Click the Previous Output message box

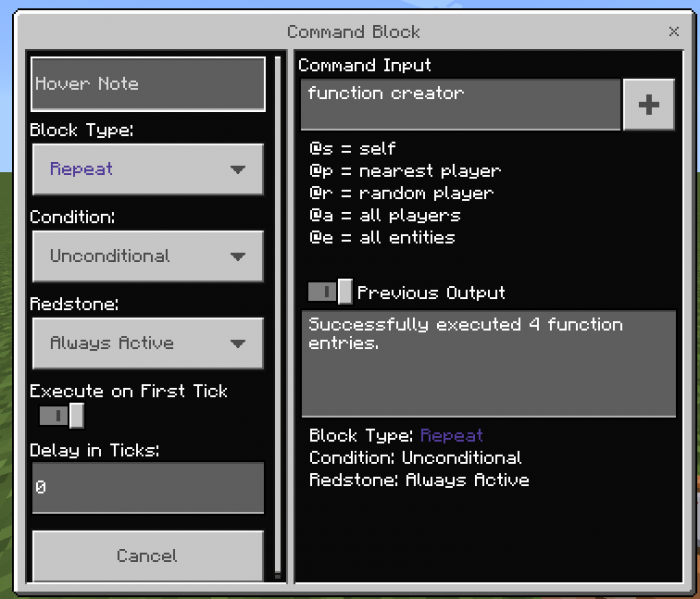click(x=488, y=363)
